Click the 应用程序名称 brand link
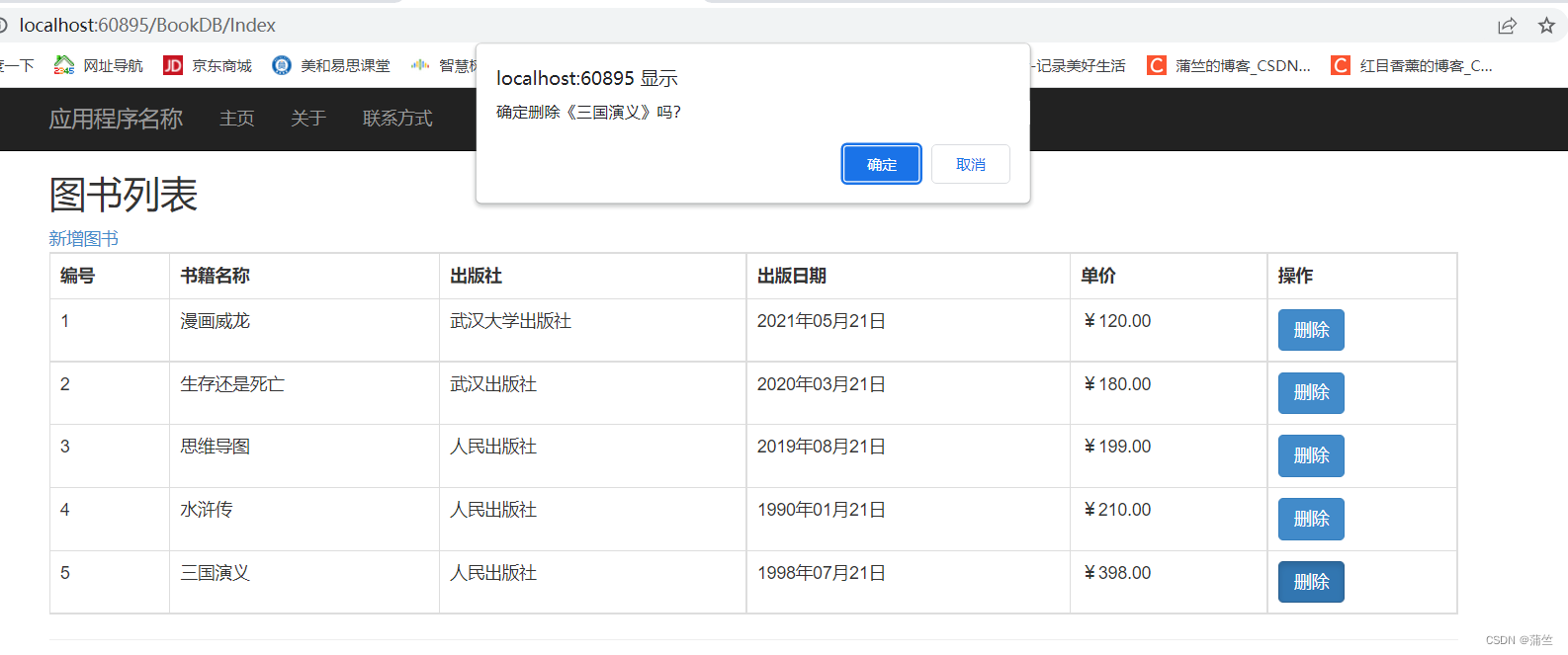This screenshot has width=1568, height=655. (116, 119)
